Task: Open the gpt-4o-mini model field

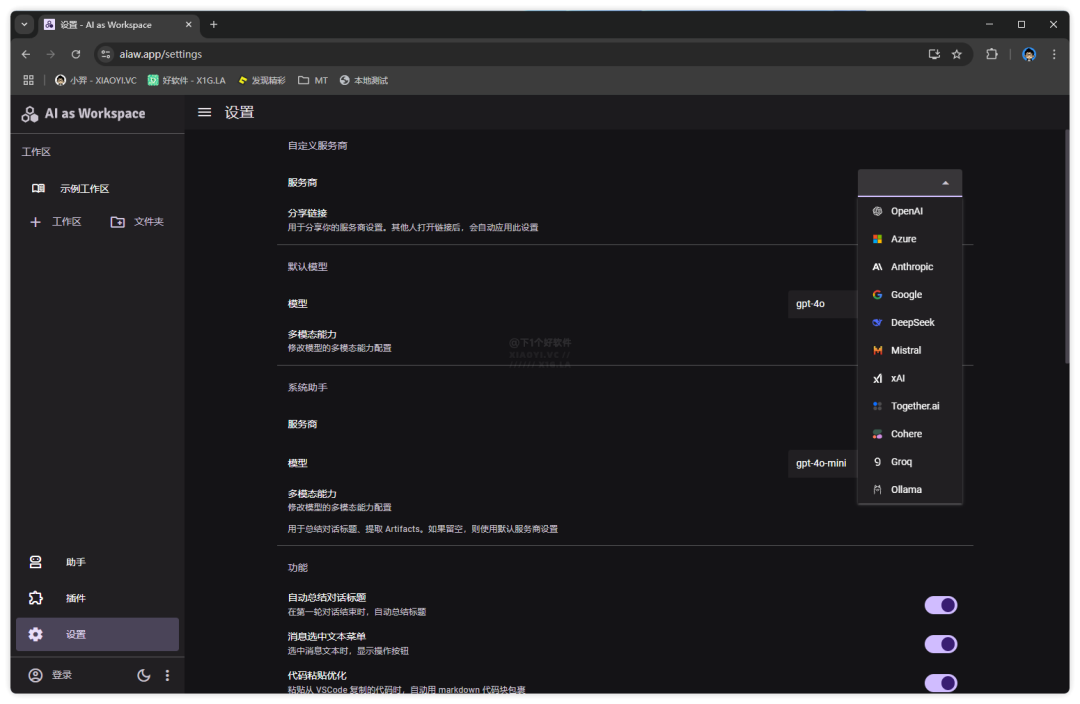Action: (x=822, y=464)
